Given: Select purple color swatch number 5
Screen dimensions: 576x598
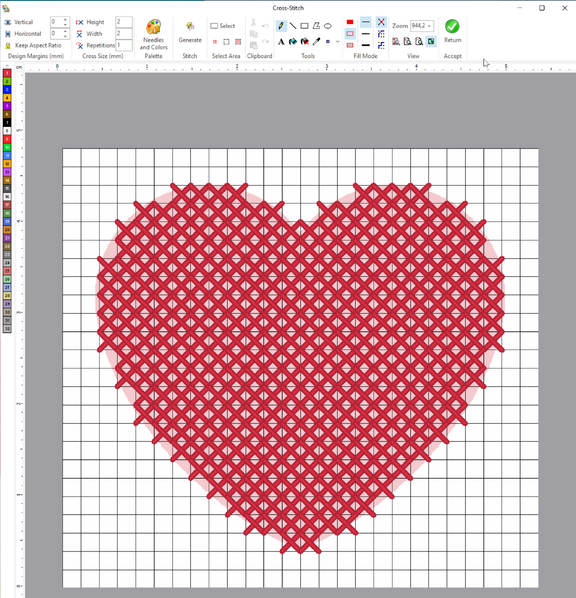Looking at the screenshot, I should coord(7,106).
